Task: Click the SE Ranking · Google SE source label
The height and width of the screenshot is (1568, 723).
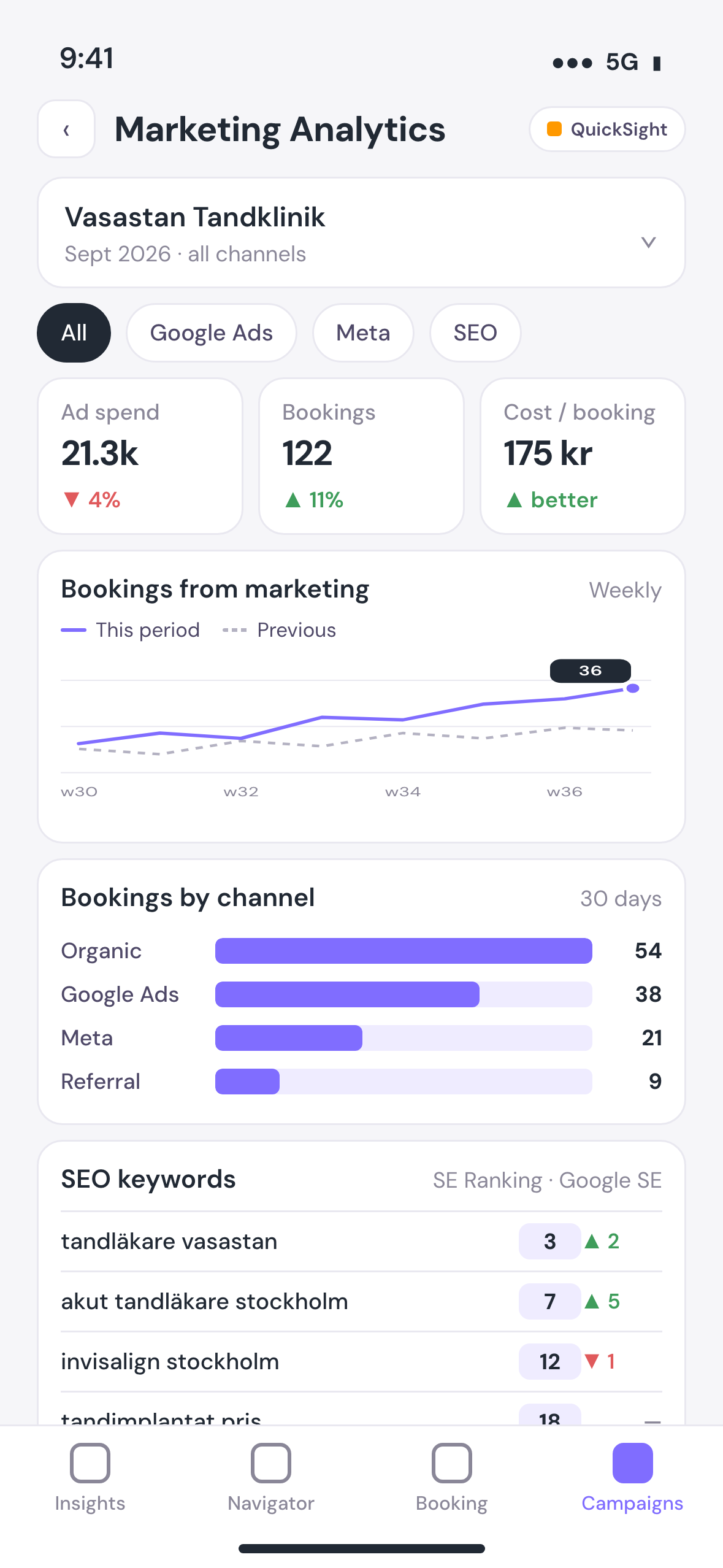Action: (547, 1180)
